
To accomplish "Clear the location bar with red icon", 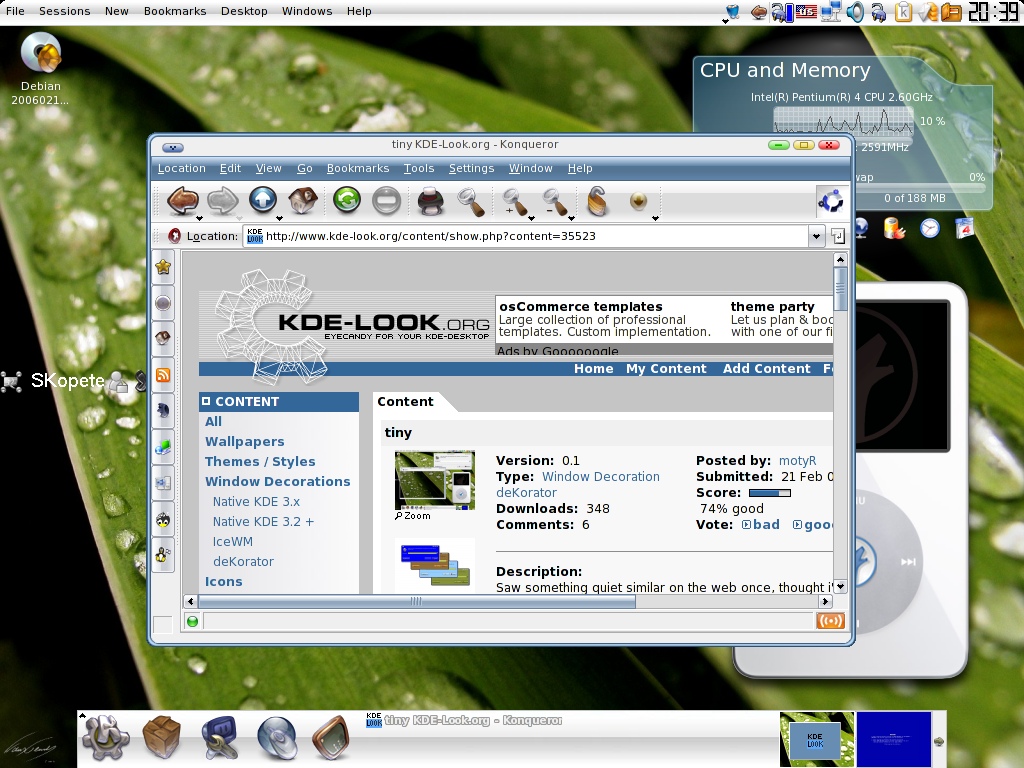I will [x=174, y=236].
